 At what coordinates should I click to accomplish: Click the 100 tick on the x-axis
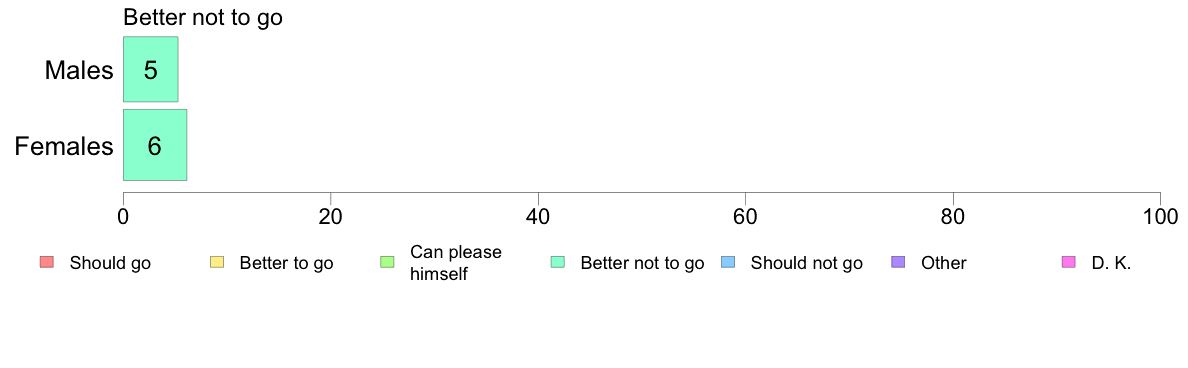pyautogui.click(x=1160, y=215)
